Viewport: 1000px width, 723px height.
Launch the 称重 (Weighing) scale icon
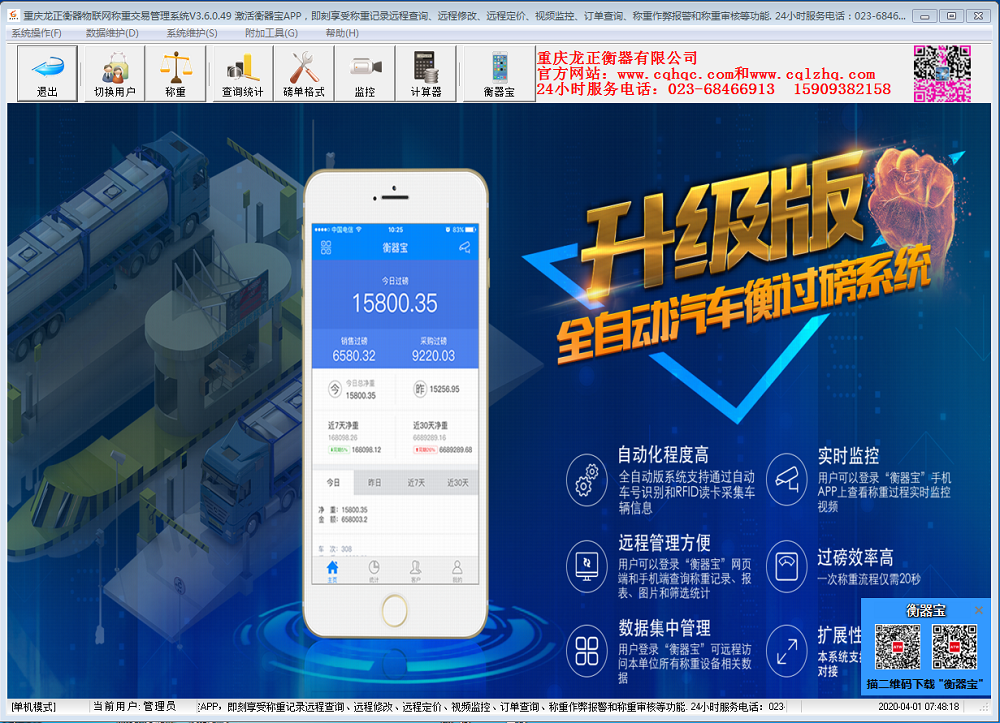[x=176, y=74]
